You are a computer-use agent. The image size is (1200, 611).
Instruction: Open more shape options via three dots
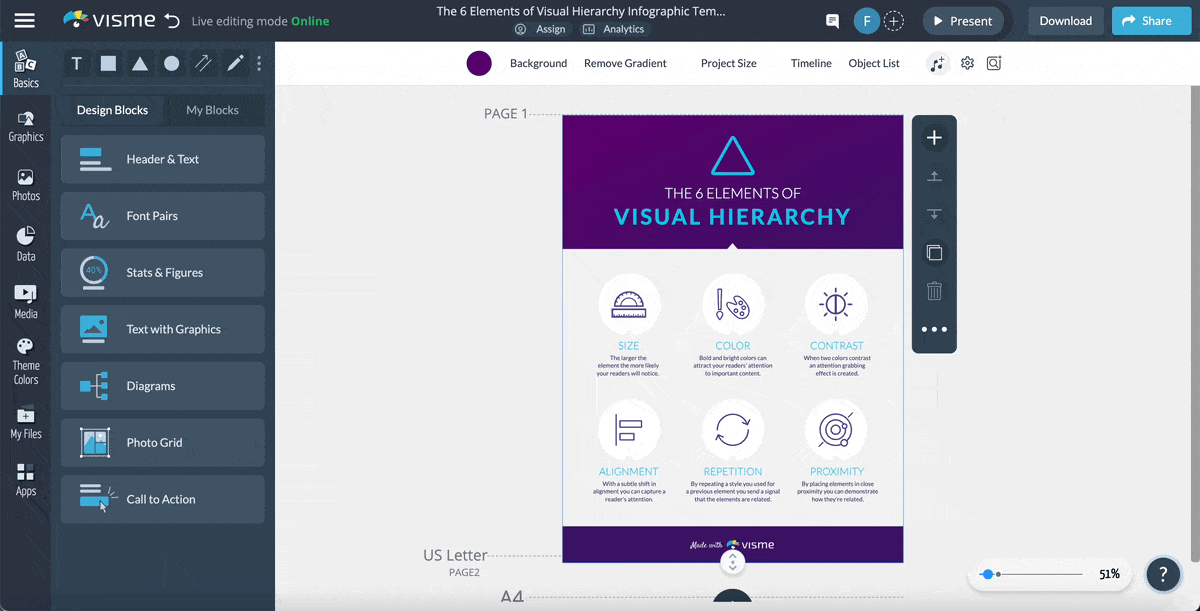(x=259, y=63)
